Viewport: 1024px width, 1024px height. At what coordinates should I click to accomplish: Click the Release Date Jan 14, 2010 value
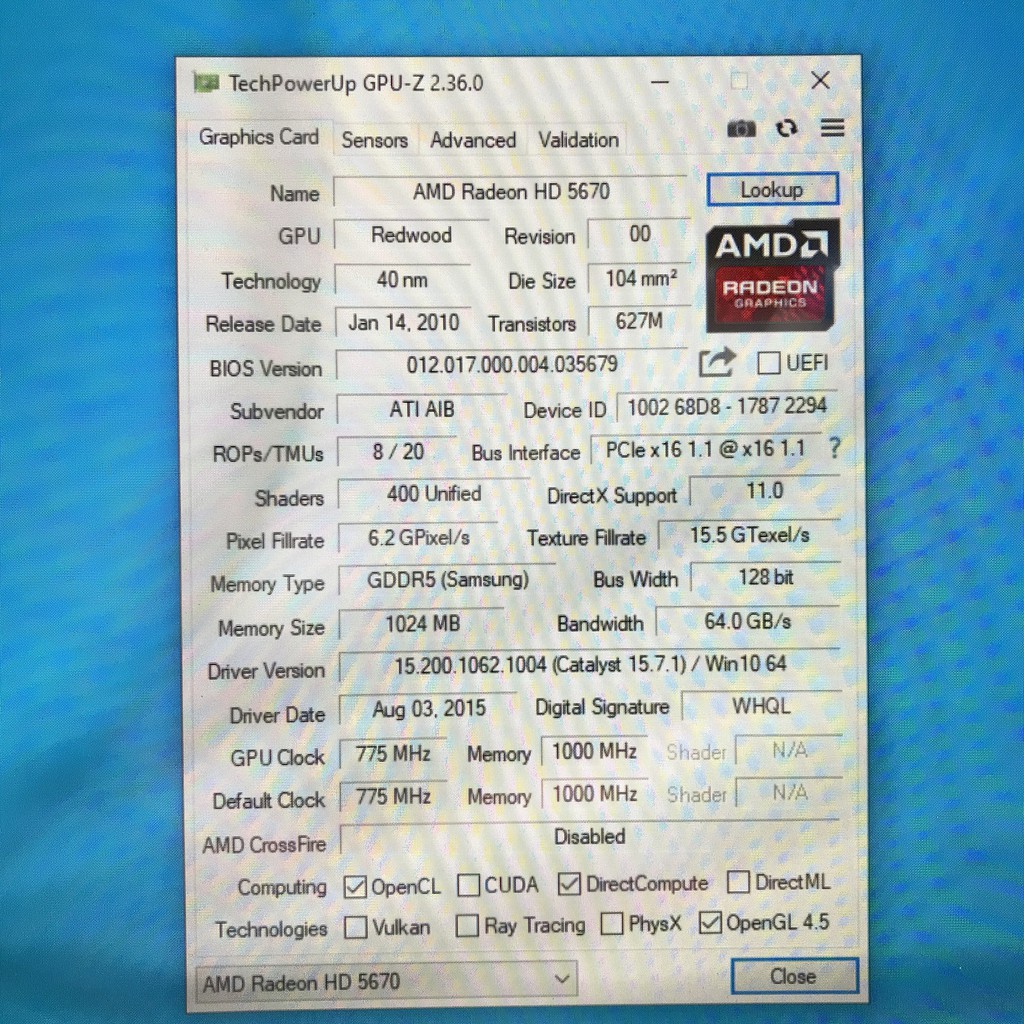point(404,323)
